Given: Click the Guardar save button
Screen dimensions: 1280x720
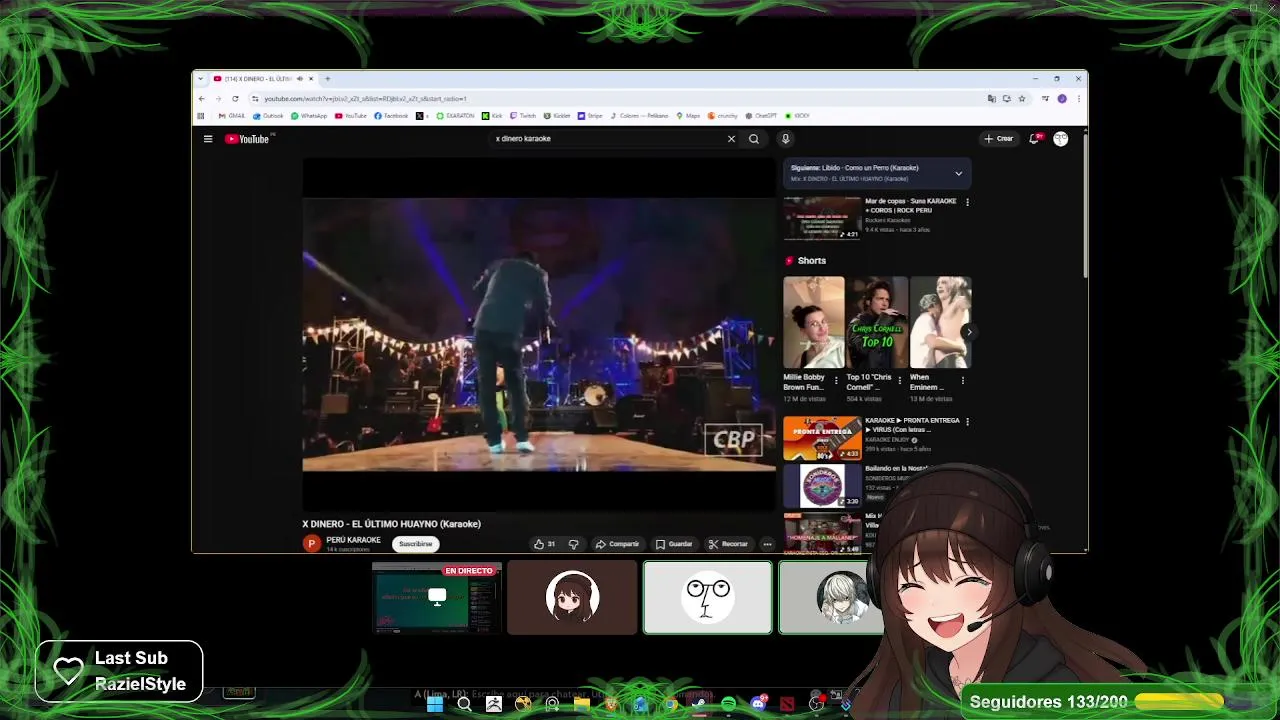Looking at the screenshot, I should point(674,544).
